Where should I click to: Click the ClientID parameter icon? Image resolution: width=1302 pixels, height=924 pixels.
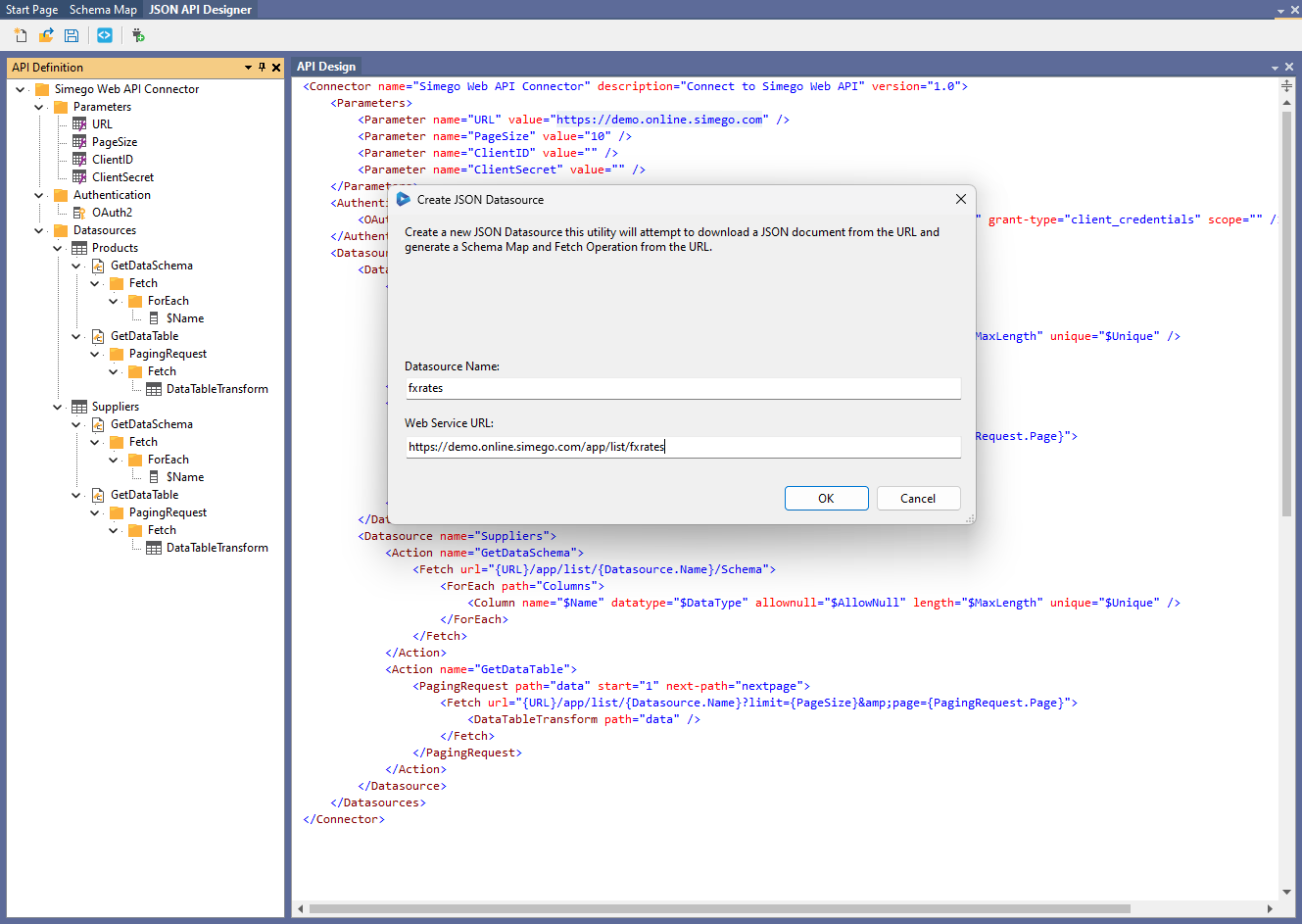(x=79, y=160)
